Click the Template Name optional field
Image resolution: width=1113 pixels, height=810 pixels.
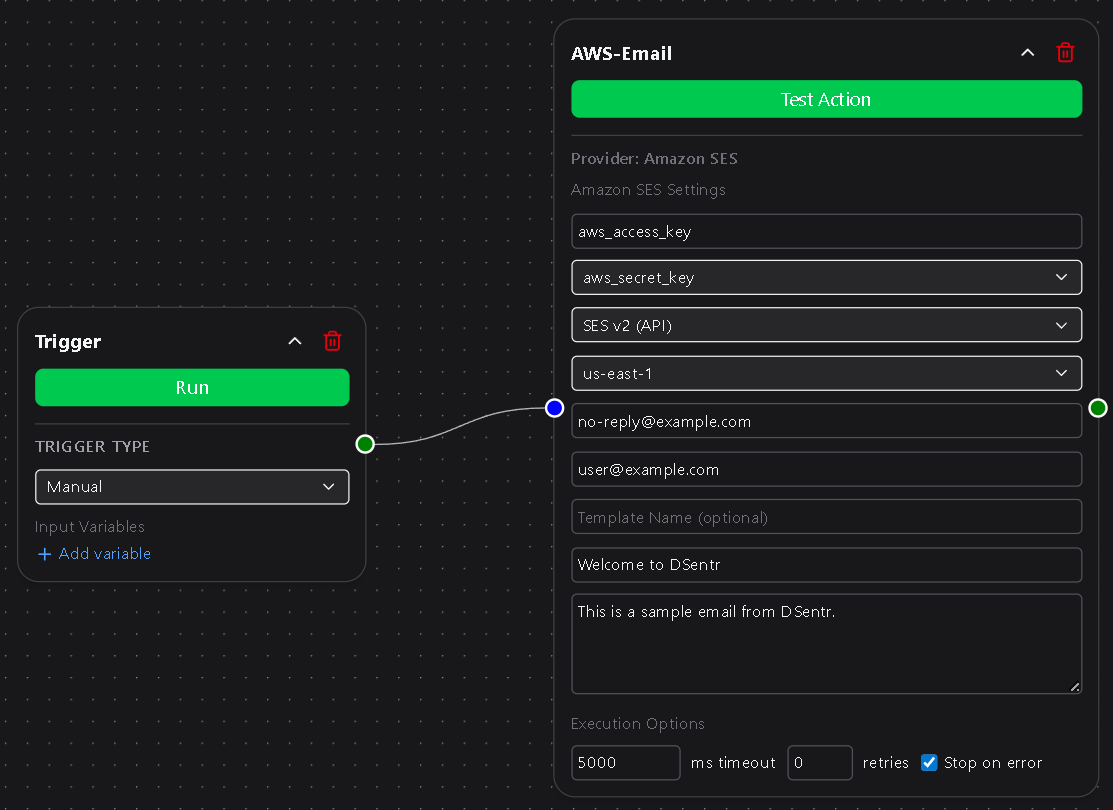pos(826,517)
